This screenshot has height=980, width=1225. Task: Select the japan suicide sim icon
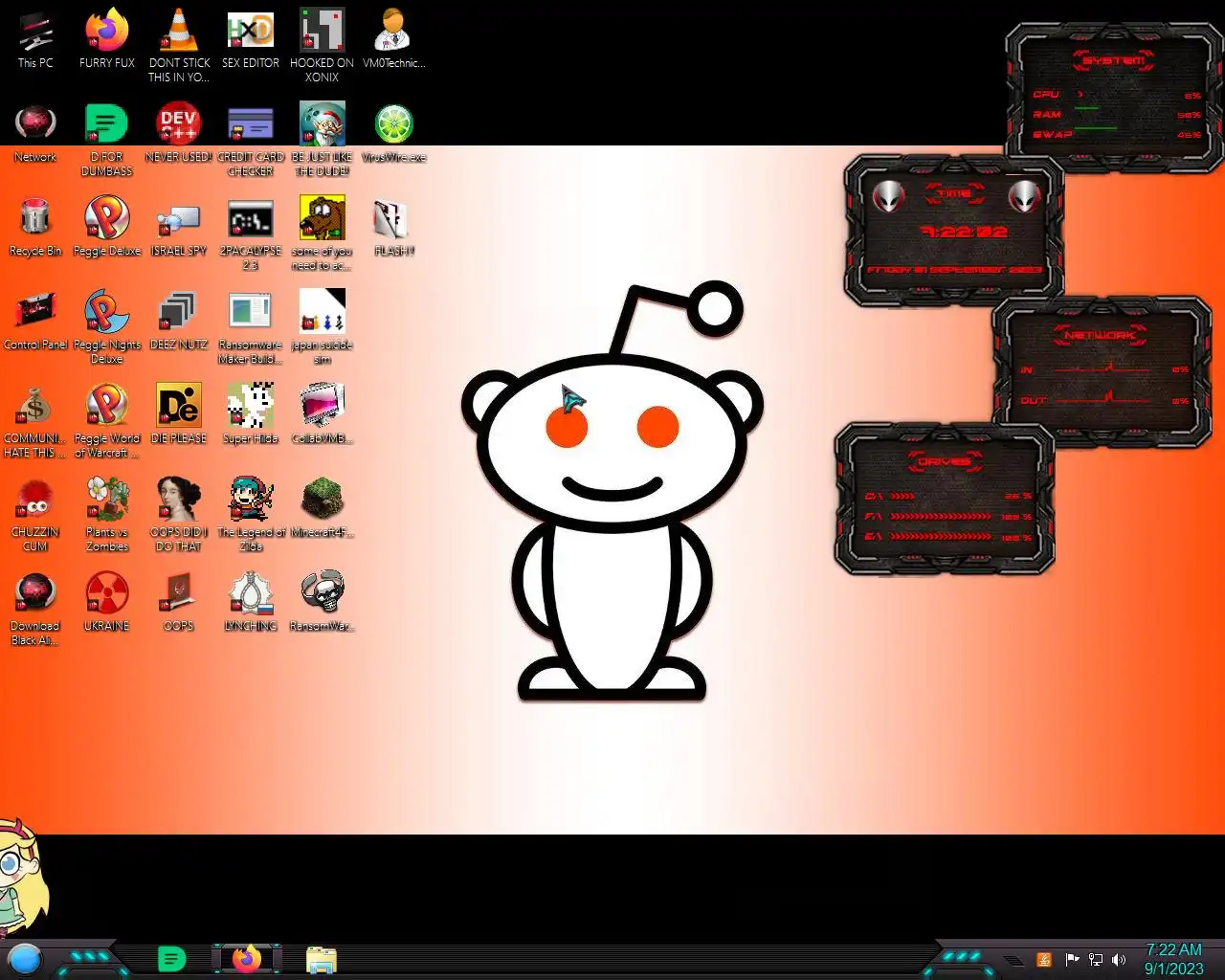pyautogui.click(x=323, y=327)
